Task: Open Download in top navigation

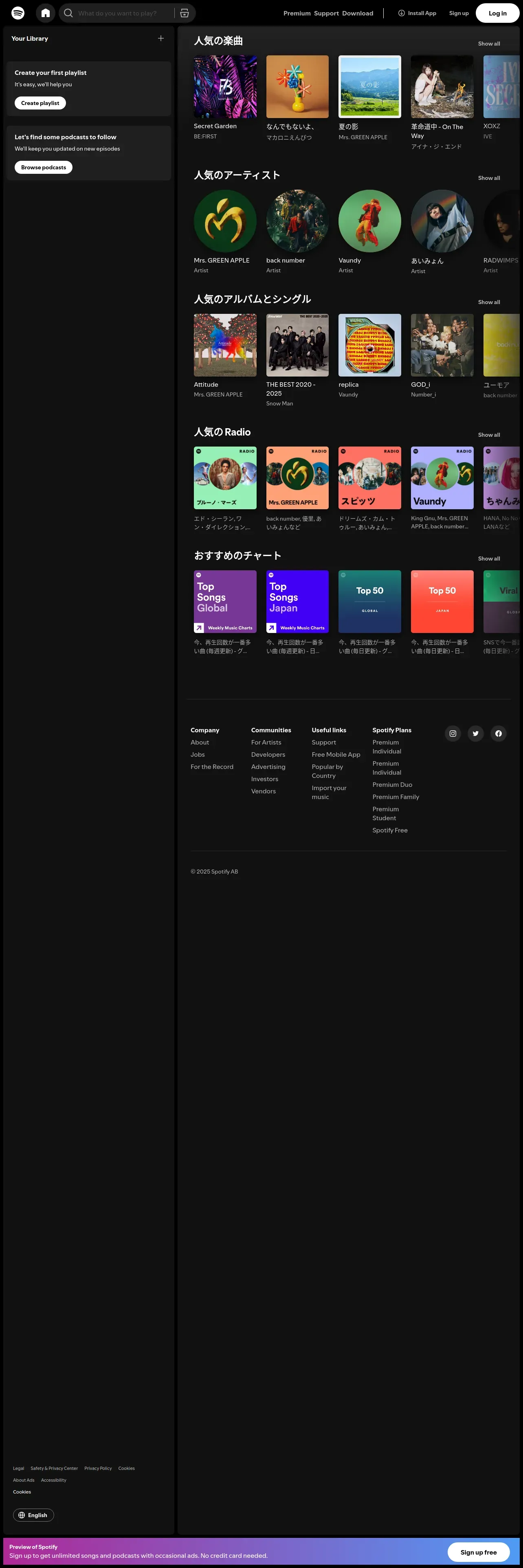Action: (x=358, y=13)
